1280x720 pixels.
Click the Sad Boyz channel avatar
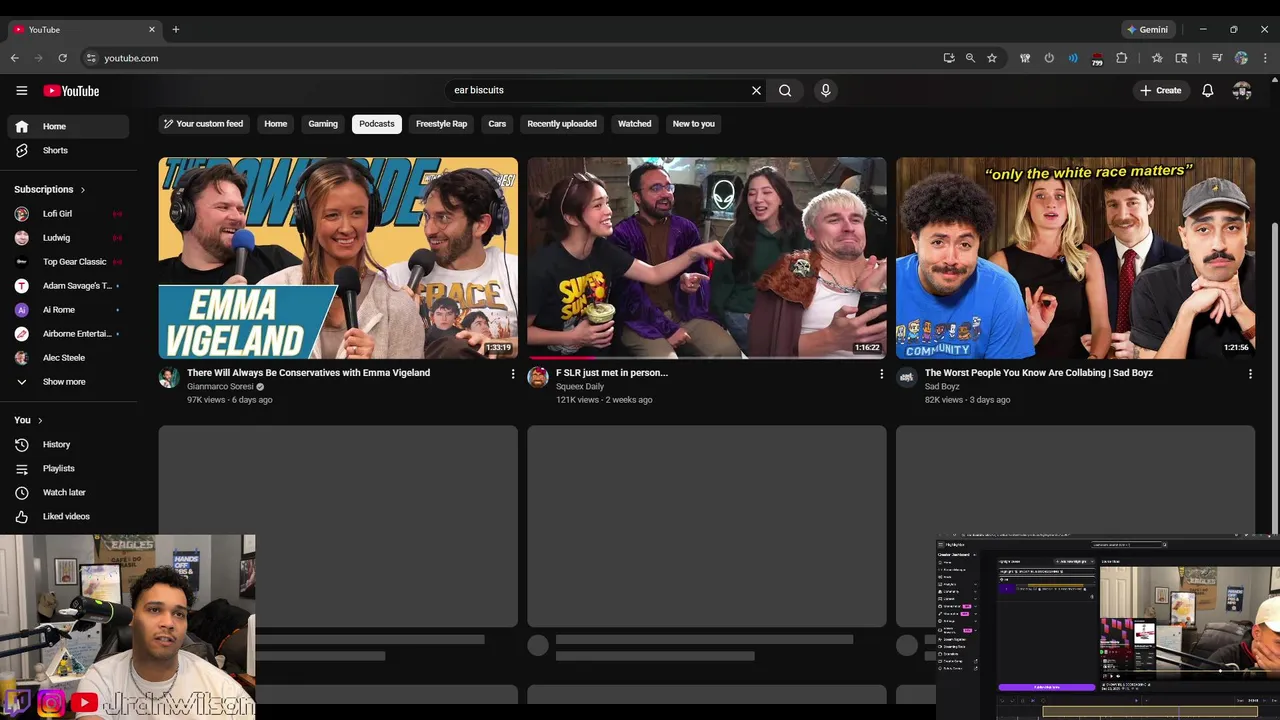[x=907, y=377]
